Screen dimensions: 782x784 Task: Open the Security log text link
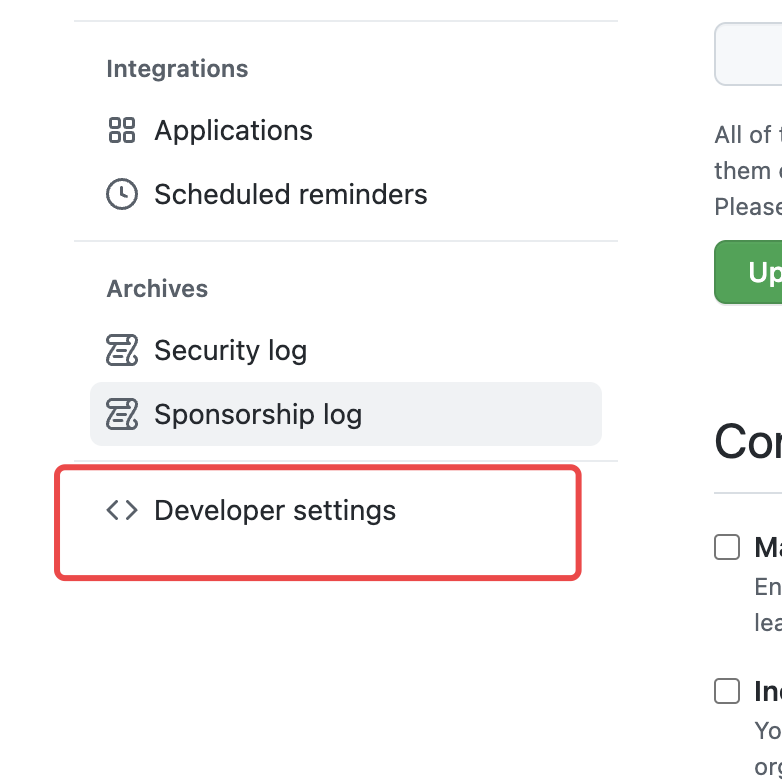pos(230,351)
